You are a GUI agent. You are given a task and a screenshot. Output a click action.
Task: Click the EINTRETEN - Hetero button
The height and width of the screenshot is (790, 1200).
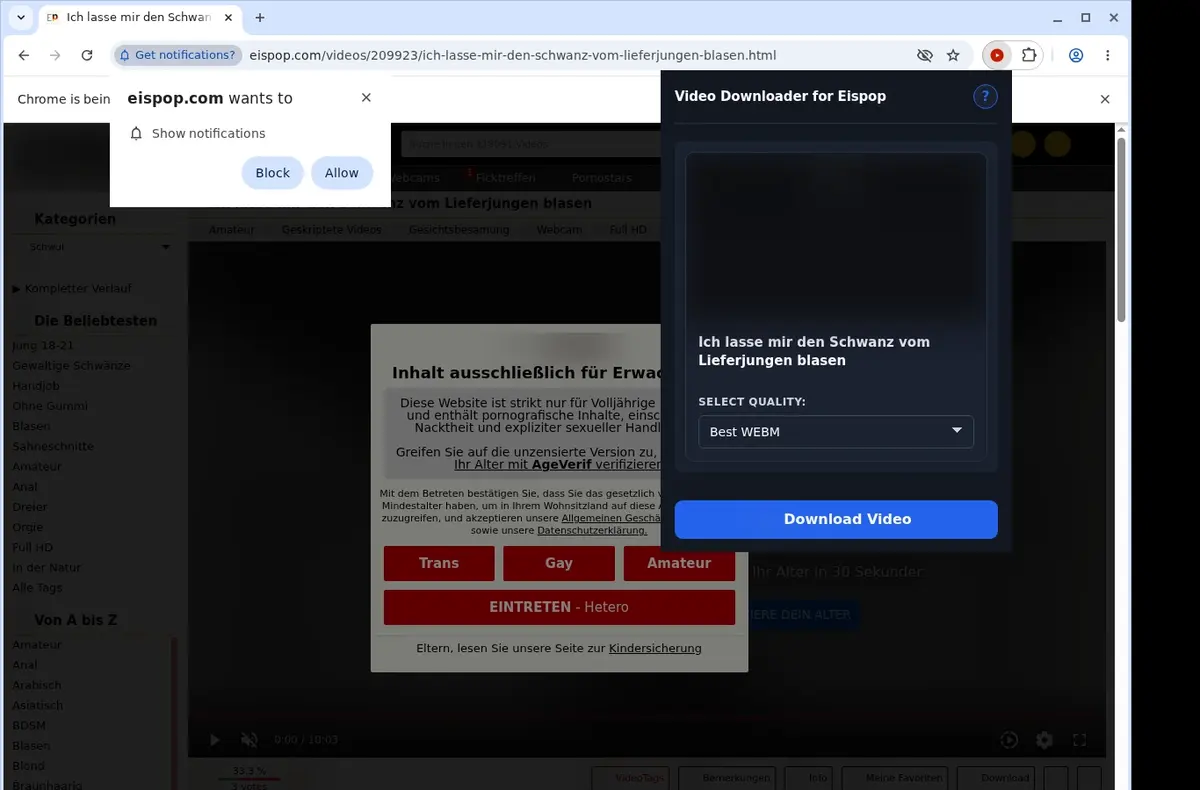(559, 607)
